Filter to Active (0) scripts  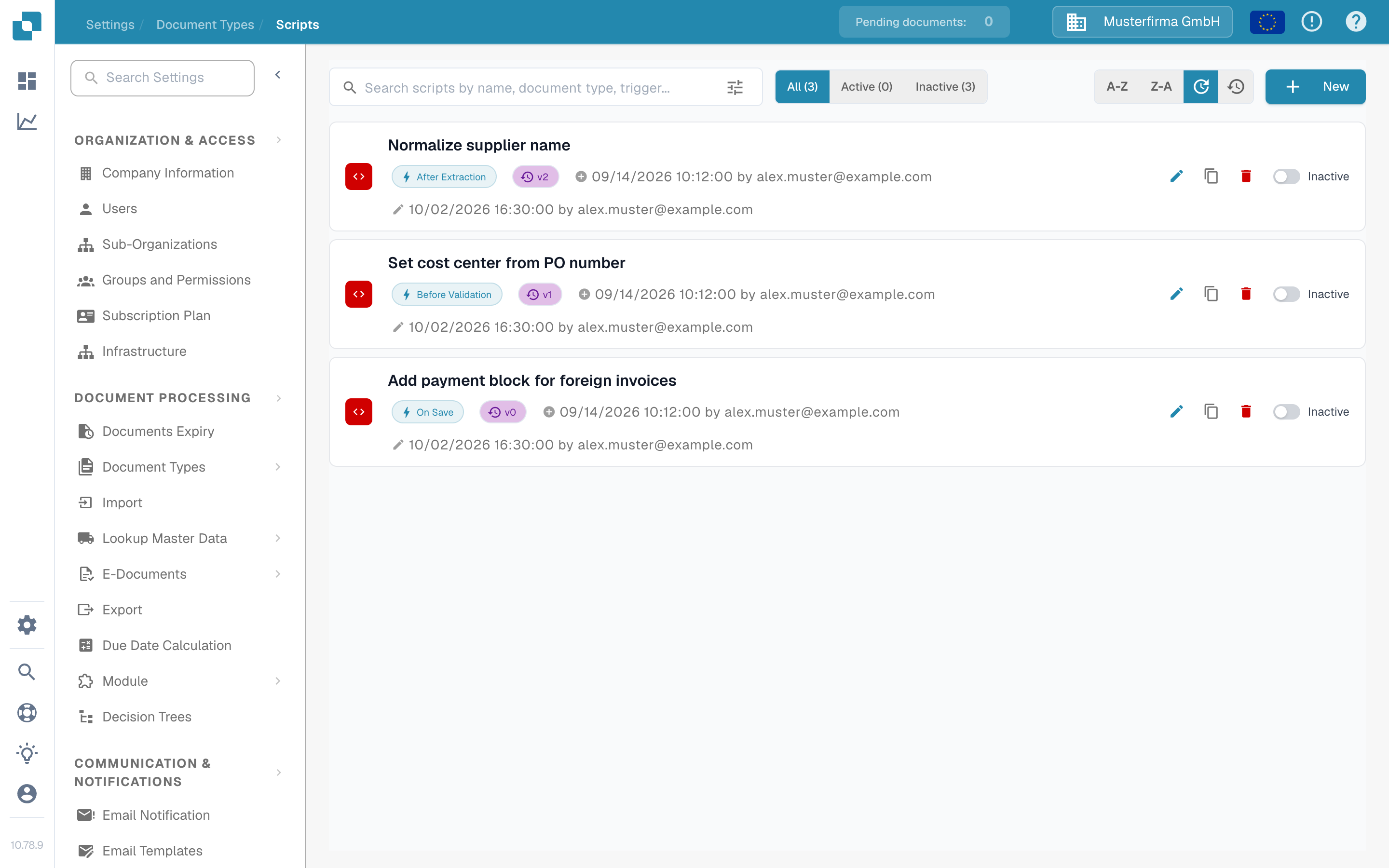point(866,87)
